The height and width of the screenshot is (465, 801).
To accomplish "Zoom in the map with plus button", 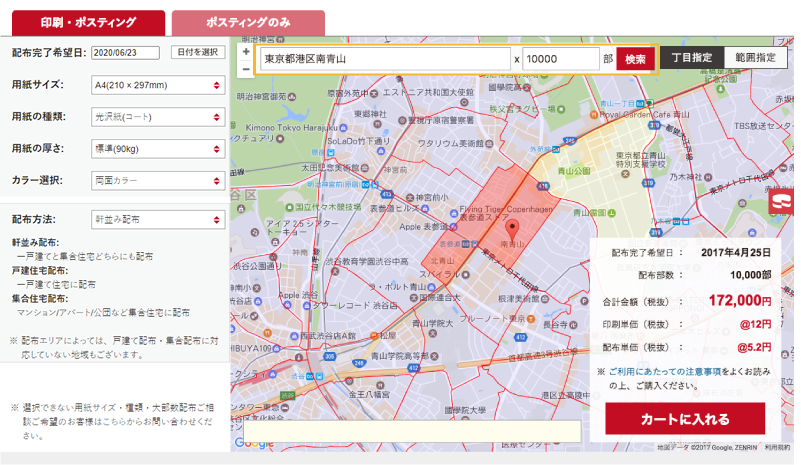I will 246,51.
